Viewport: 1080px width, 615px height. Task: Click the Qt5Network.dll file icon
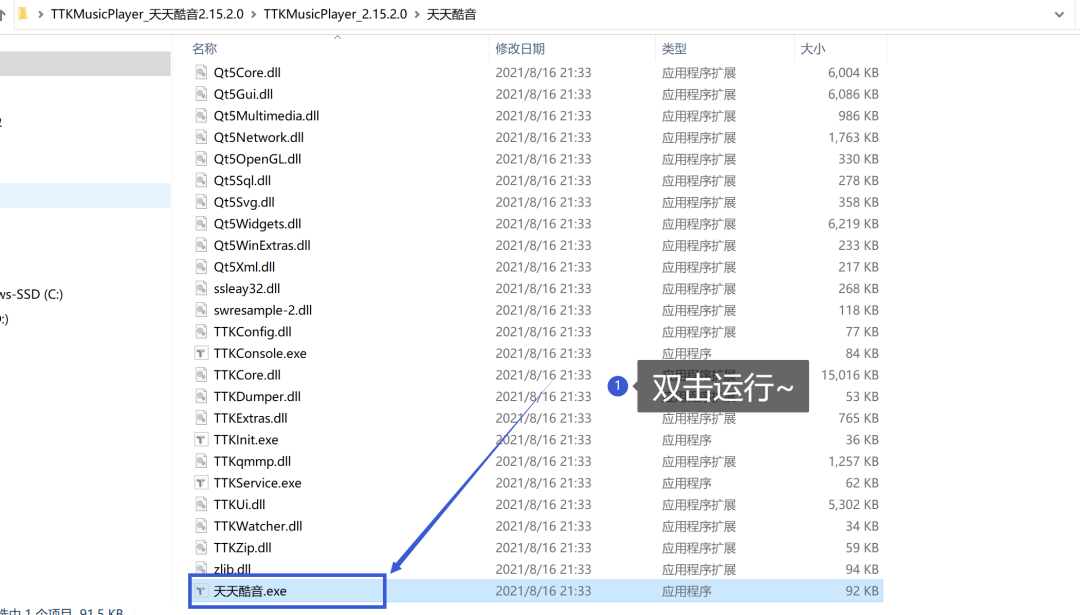(x=200, y=137)
